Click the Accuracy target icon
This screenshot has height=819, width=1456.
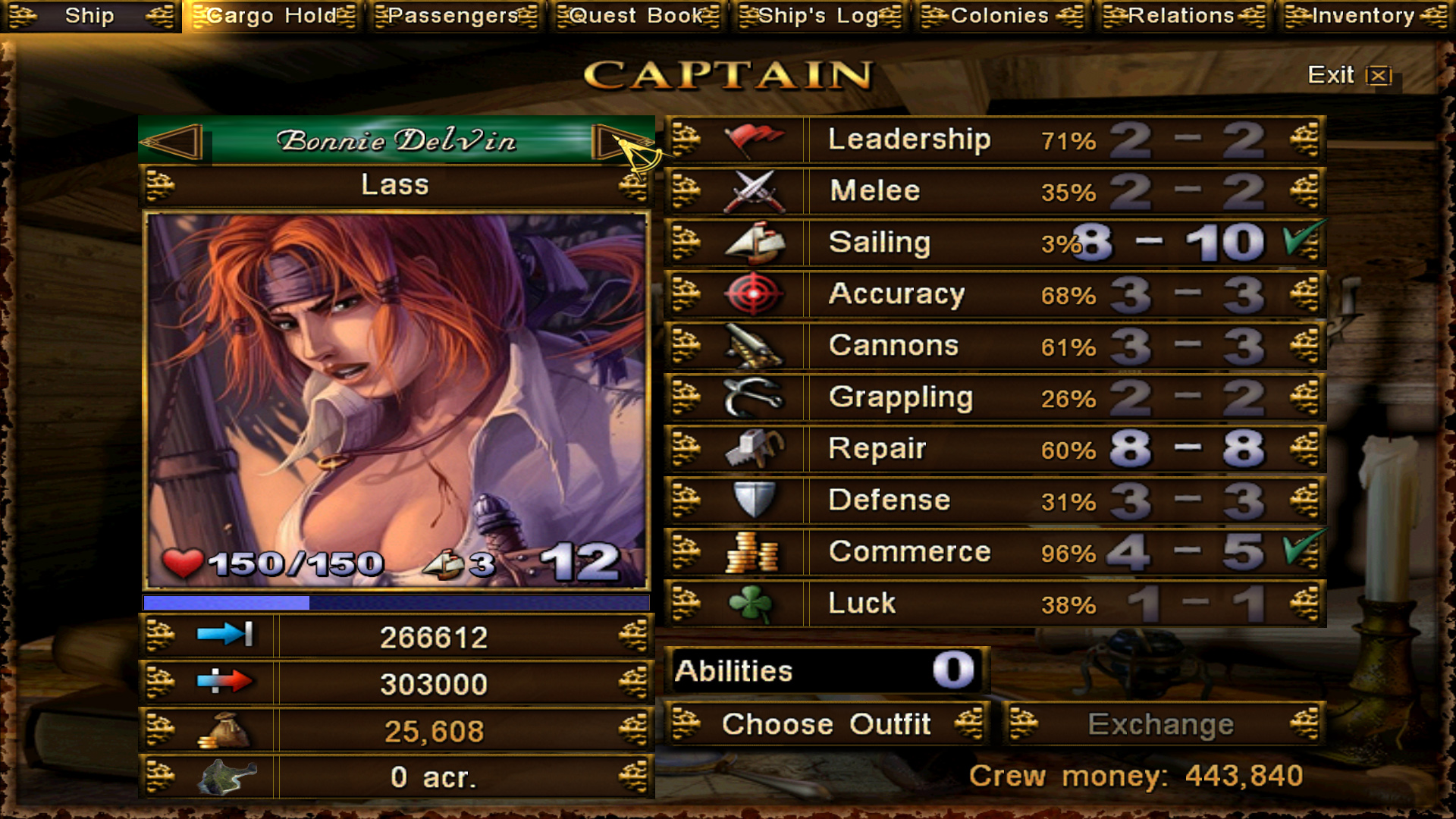pyautogui.click(x=753, y=294)
